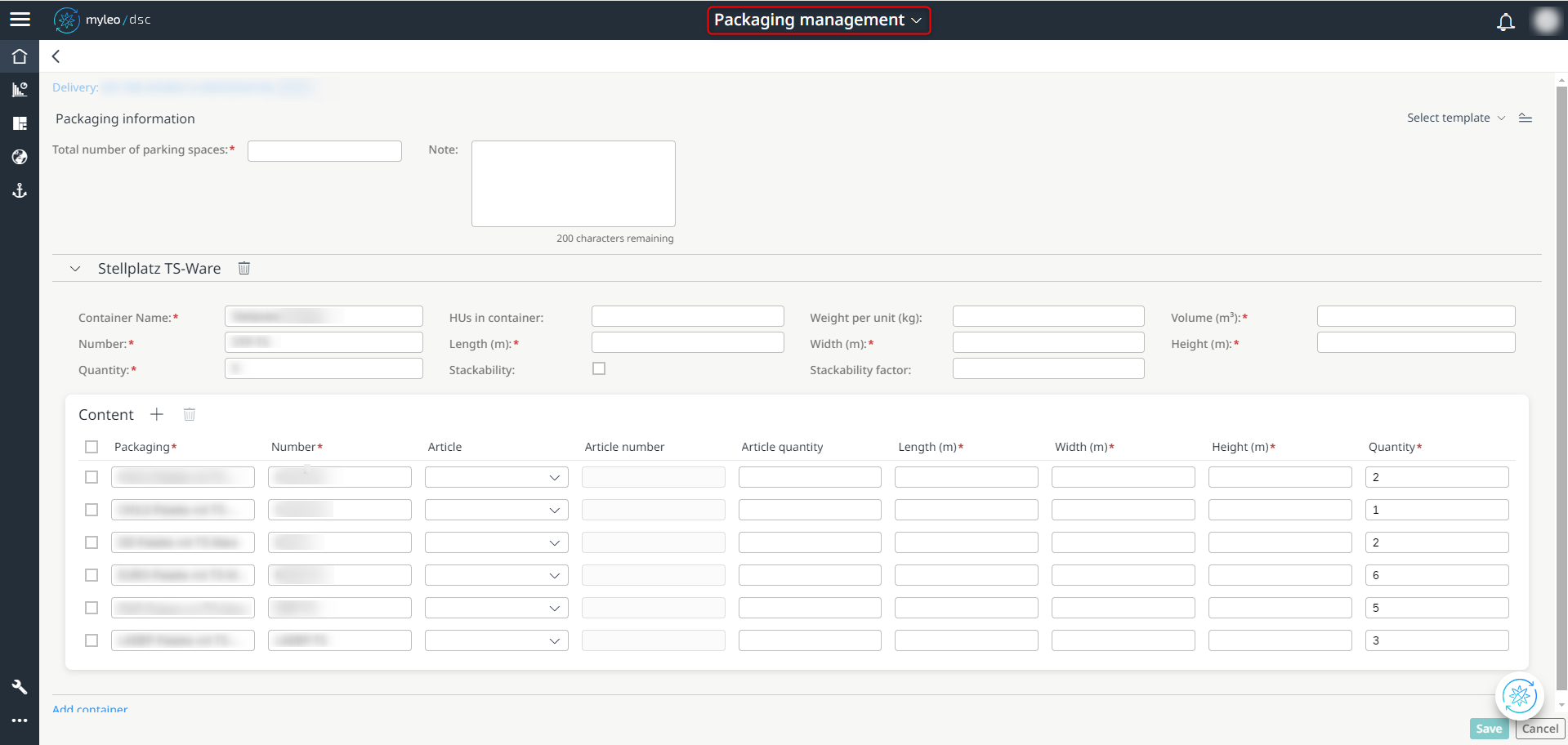Check the first Content row checkbox
This screenshot has height=745, width=1568.
[91, 476]
